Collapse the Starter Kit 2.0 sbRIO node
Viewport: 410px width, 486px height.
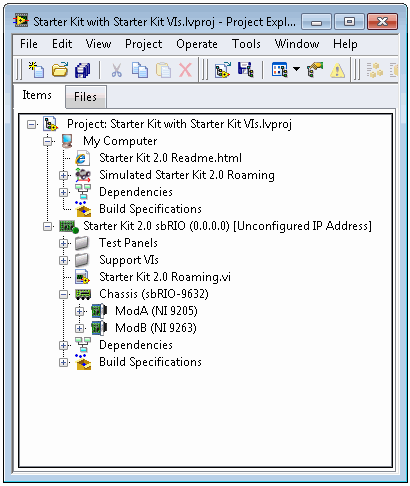(x=48, y=226)
